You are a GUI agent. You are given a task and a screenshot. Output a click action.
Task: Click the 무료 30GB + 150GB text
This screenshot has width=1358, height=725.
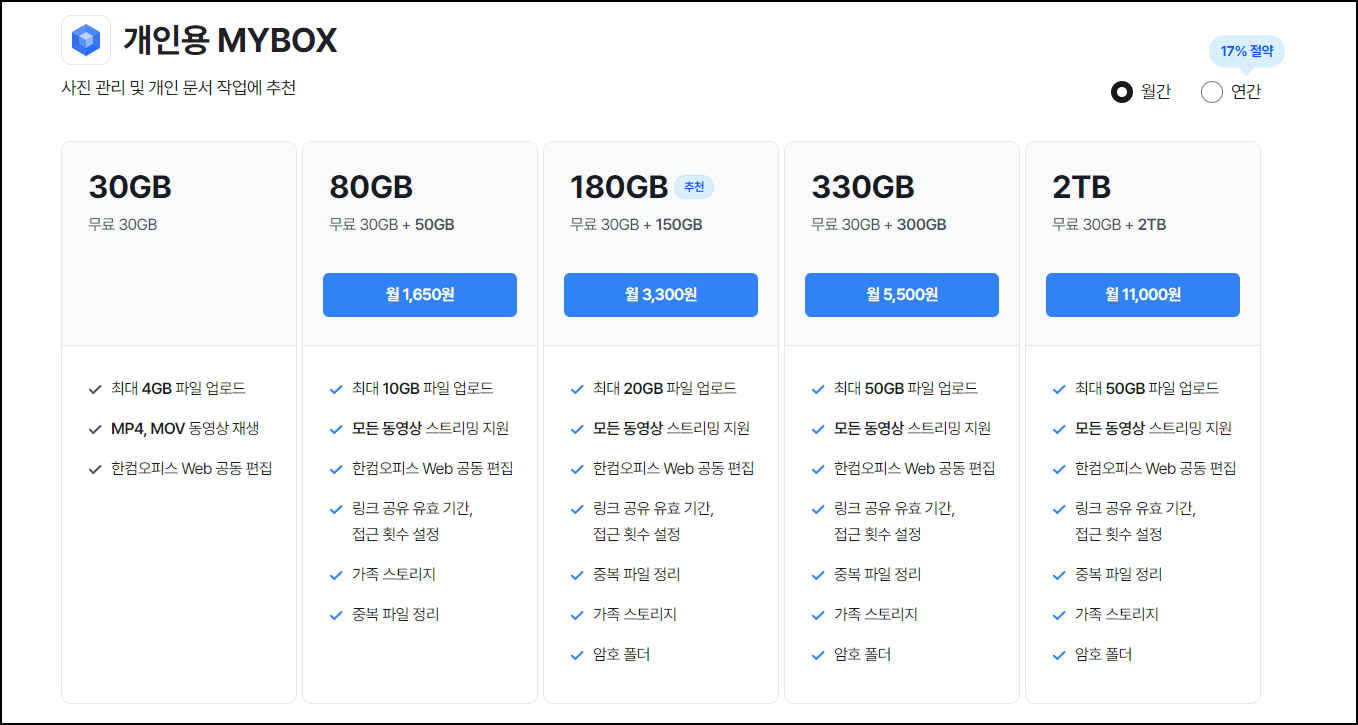point(636,225)
